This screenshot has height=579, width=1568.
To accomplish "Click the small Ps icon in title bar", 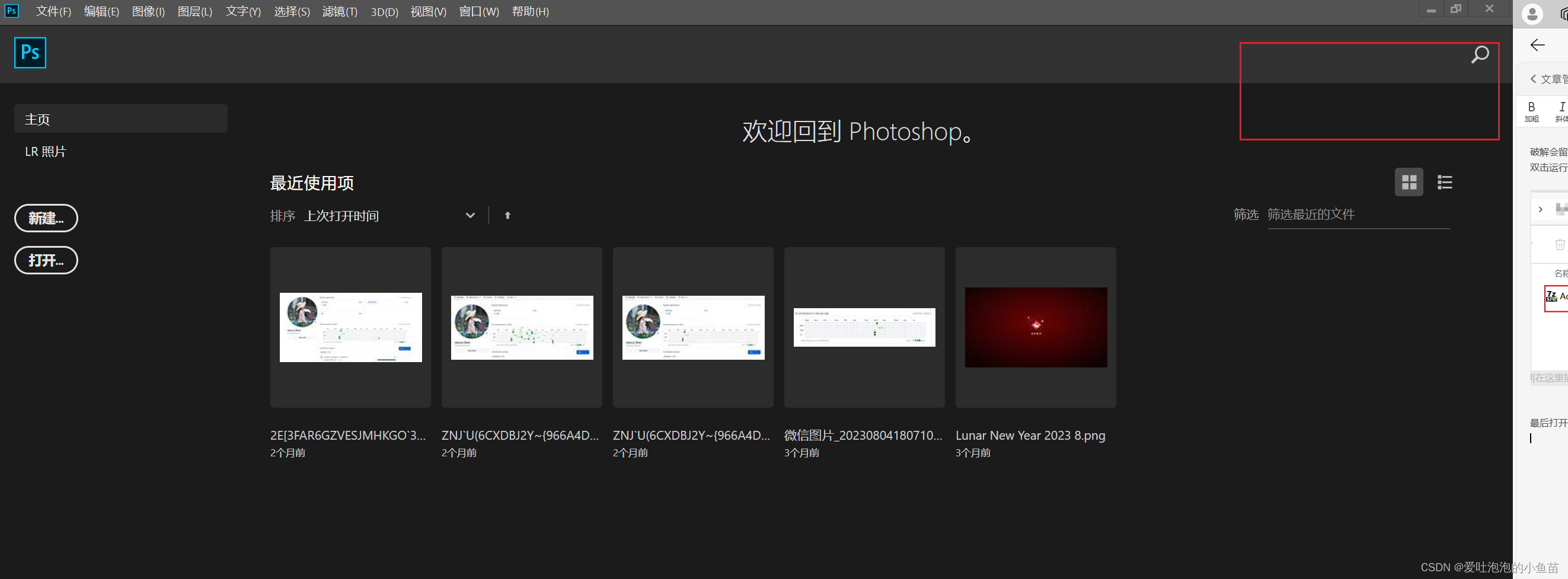I will pos(11,11).
